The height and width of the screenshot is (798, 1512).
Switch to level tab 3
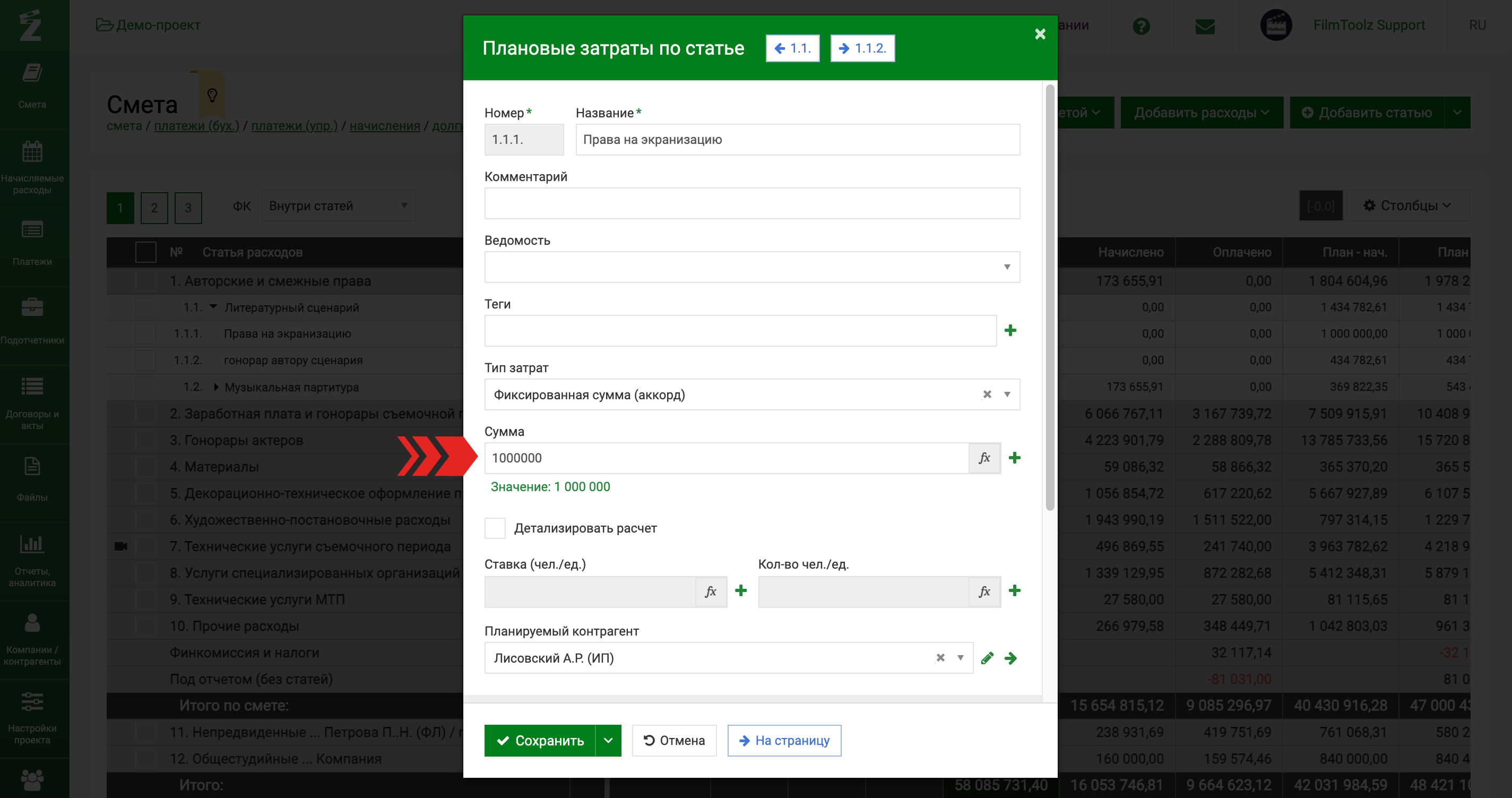(x=188, y=208)
